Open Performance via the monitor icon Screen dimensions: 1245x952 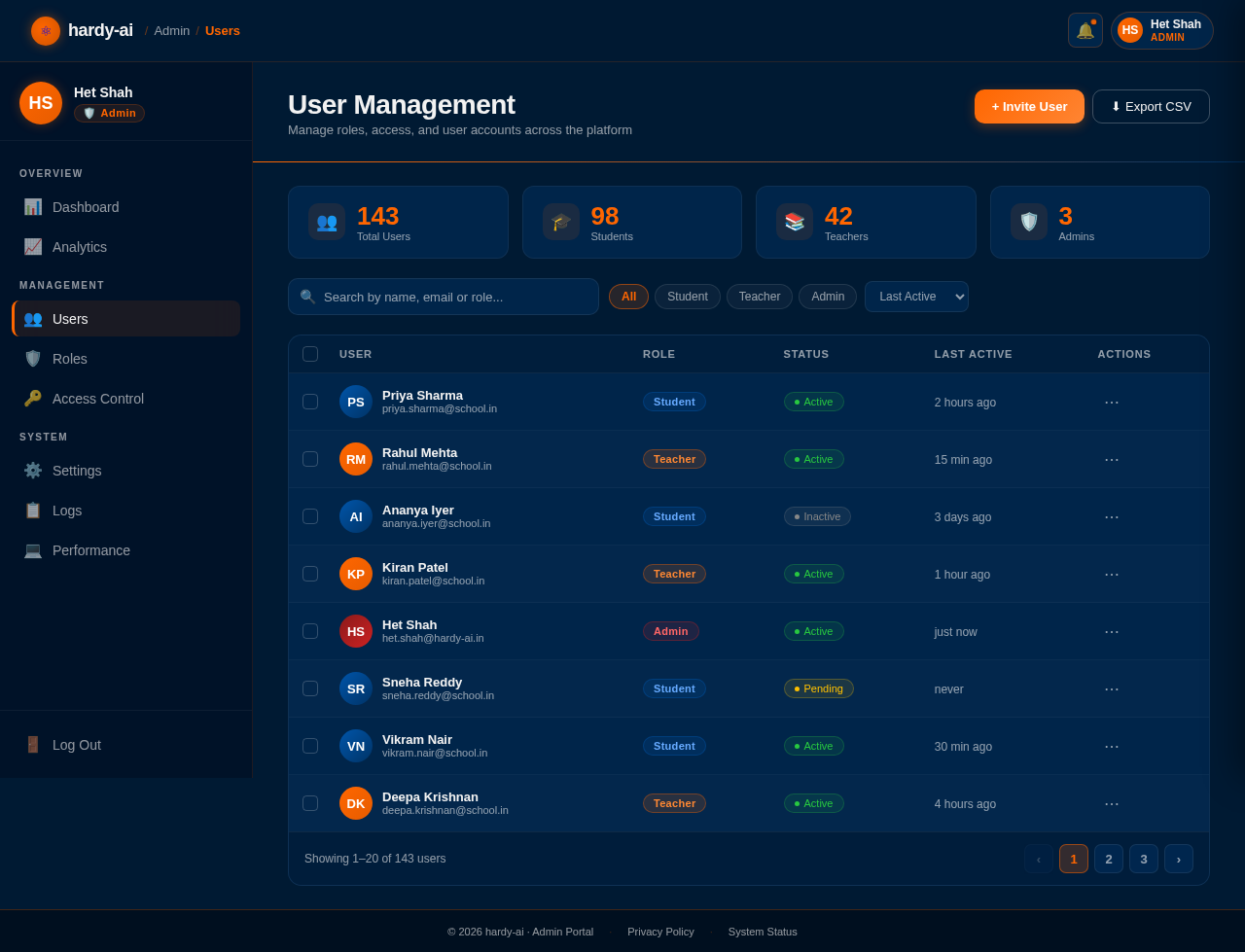32,549
